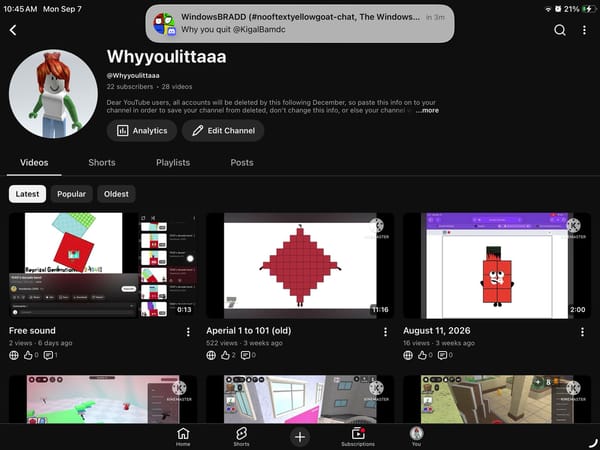The image size is (600, 450).
Task: Open the window room gameplay video thumbnail
Action: point(300,399)
